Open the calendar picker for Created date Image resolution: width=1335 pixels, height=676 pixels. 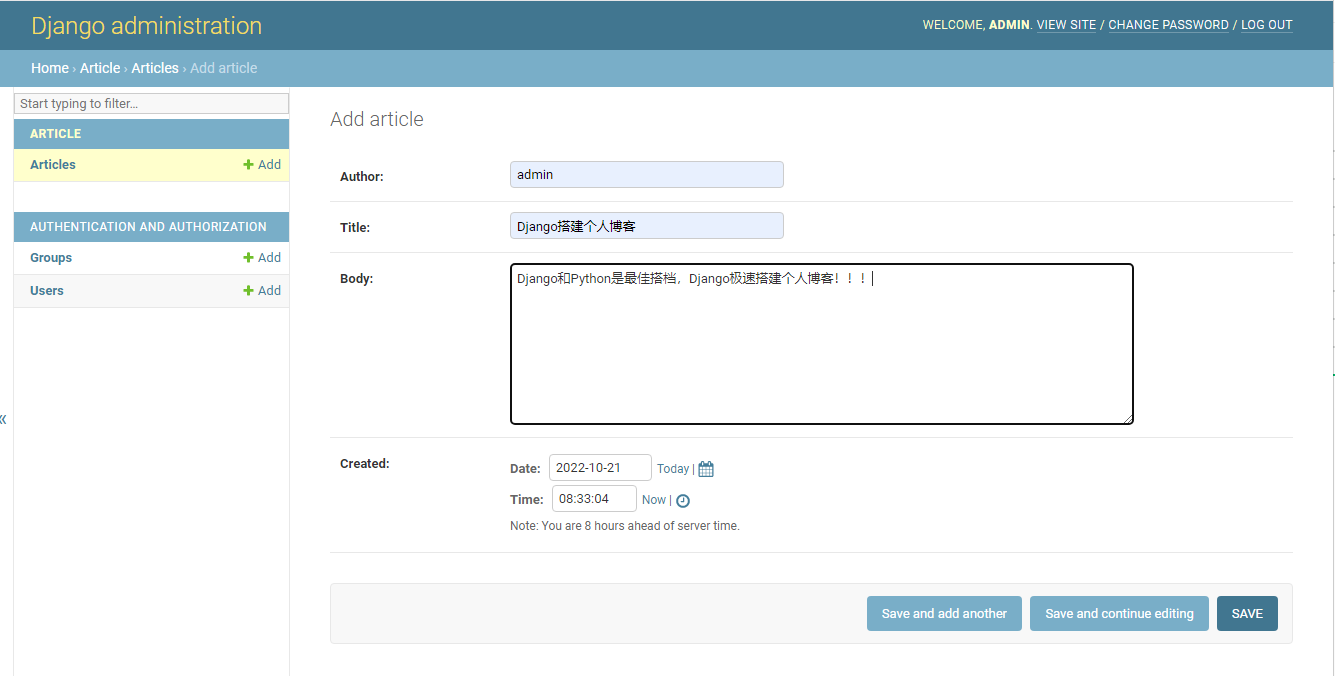[x=705, y=468]
